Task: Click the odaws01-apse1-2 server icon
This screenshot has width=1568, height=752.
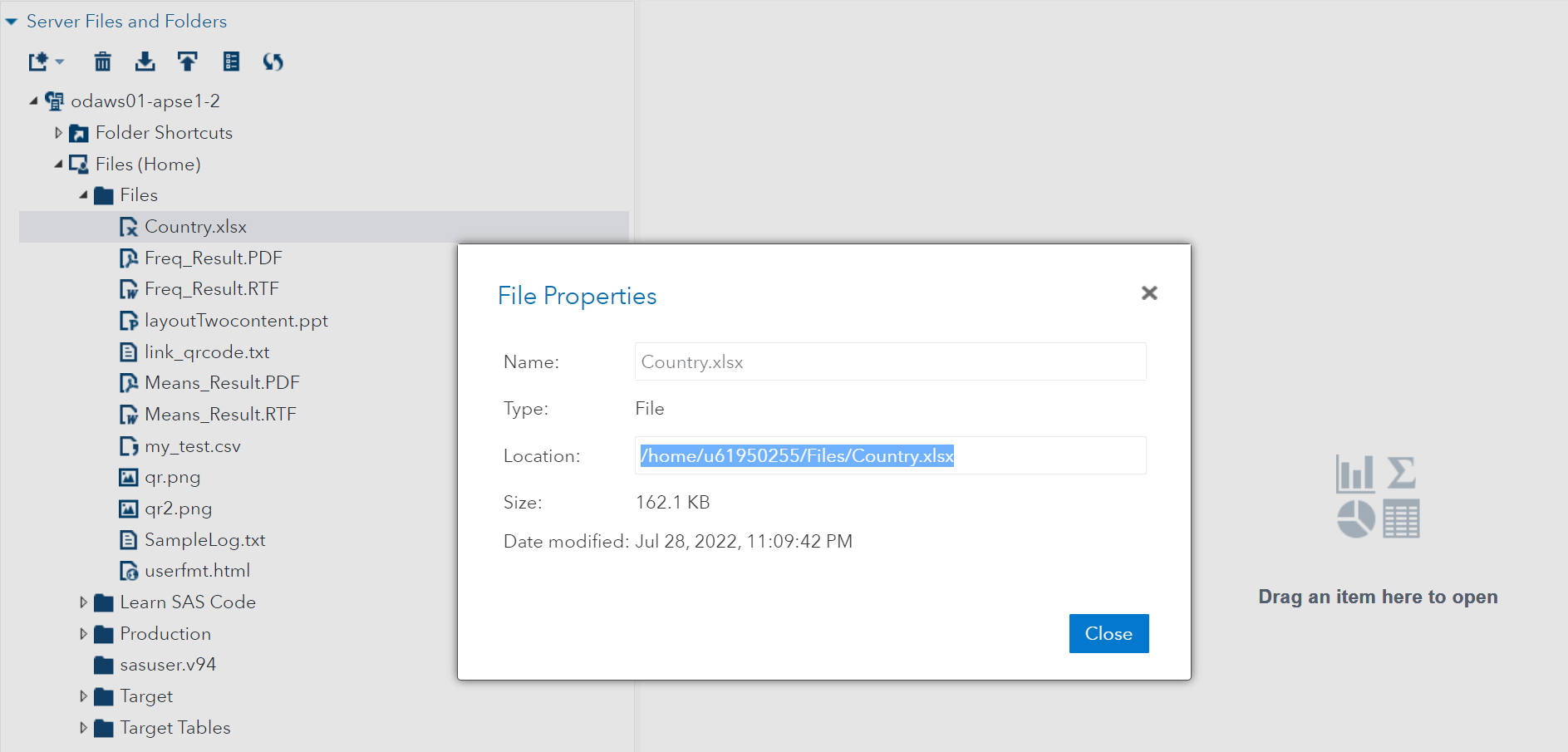Action: coord(55,101)
